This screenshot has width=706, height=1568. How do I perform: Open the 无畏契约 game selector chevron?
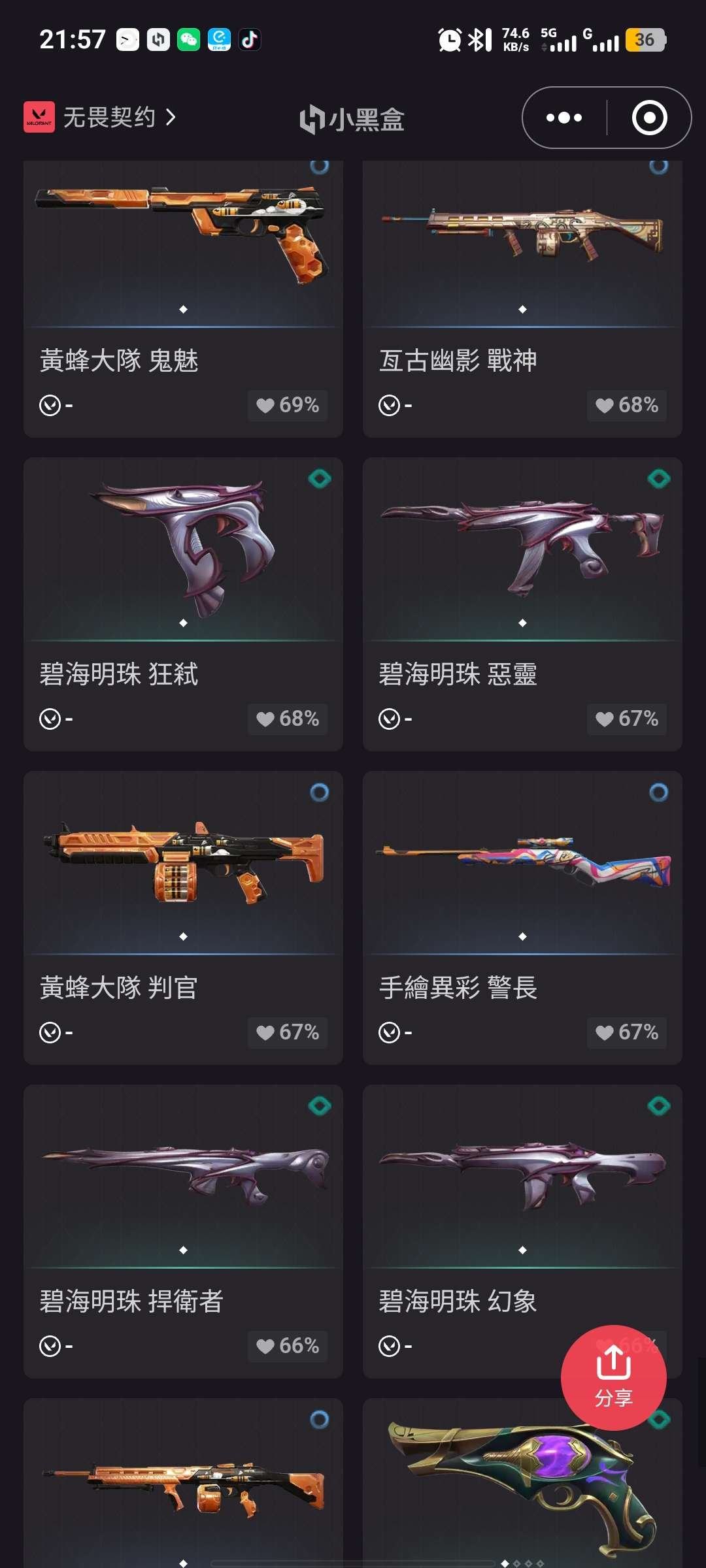pos(171,118)
